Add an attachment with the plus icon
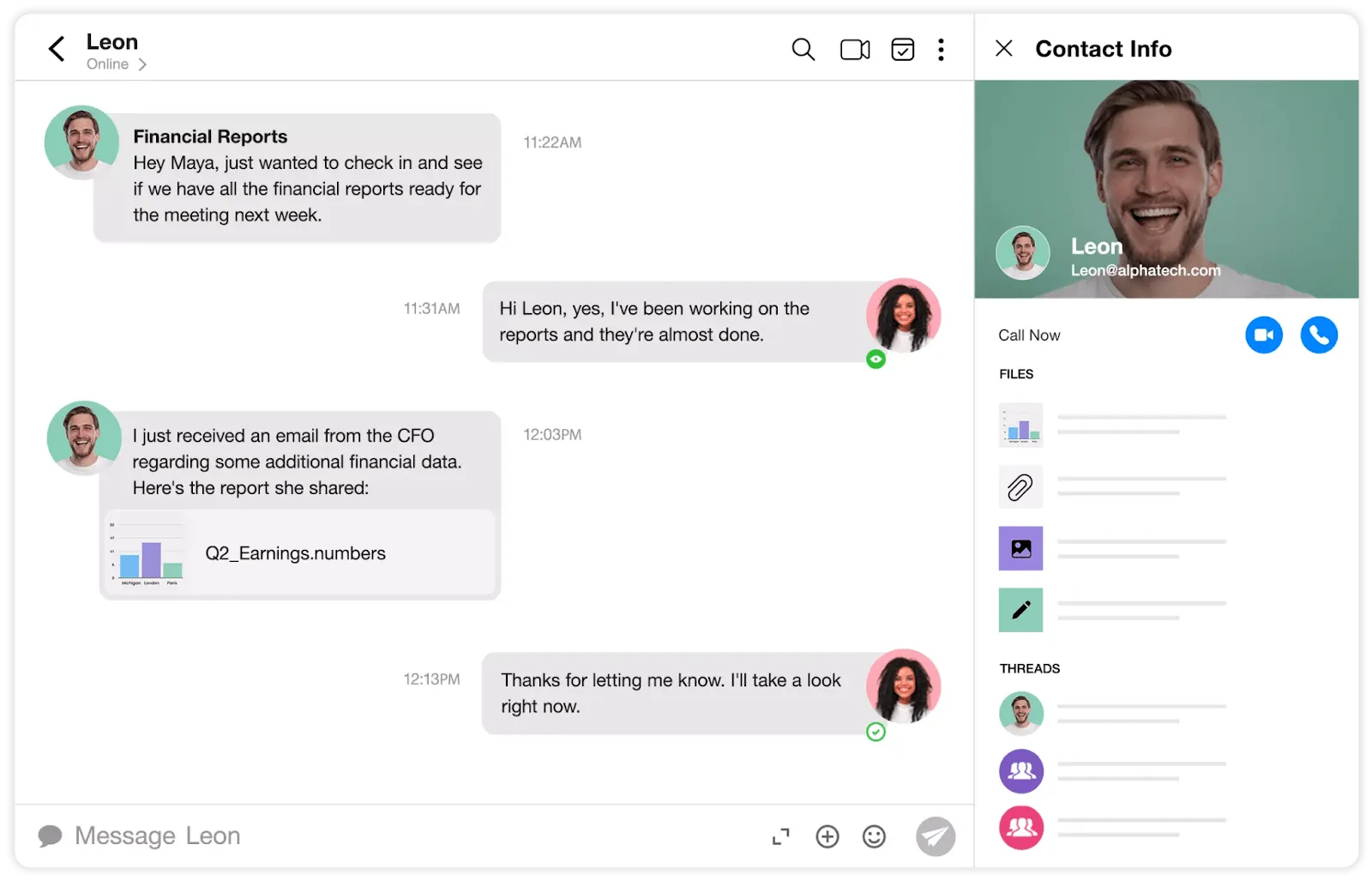1372x881 pixels. 827,836
